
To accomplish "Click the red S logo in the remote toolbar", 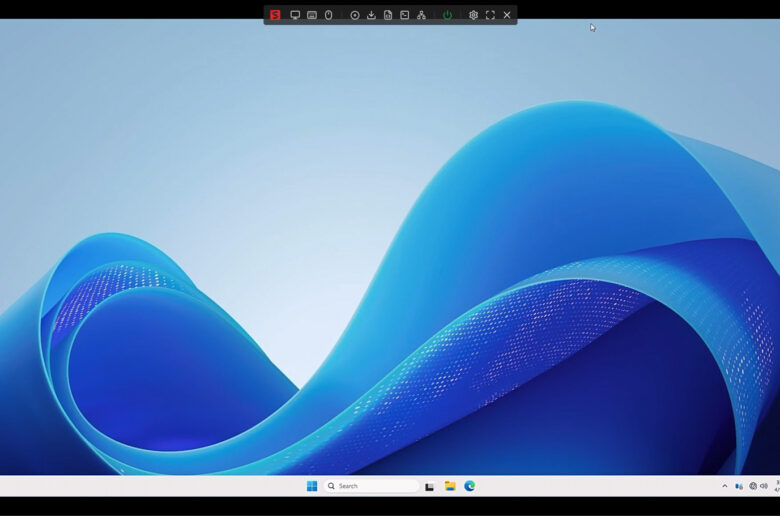I will point(275,15).
